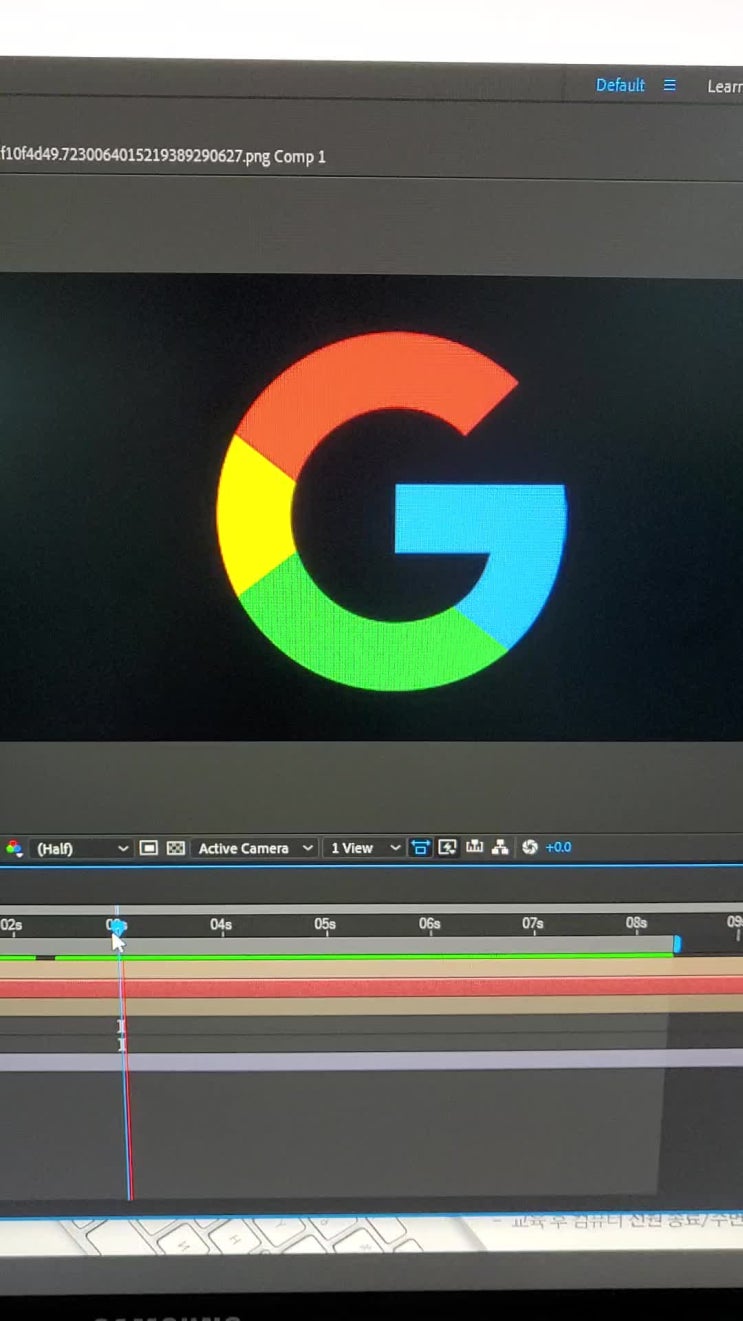Select the red layer bar in timeline

coord(400,987)
